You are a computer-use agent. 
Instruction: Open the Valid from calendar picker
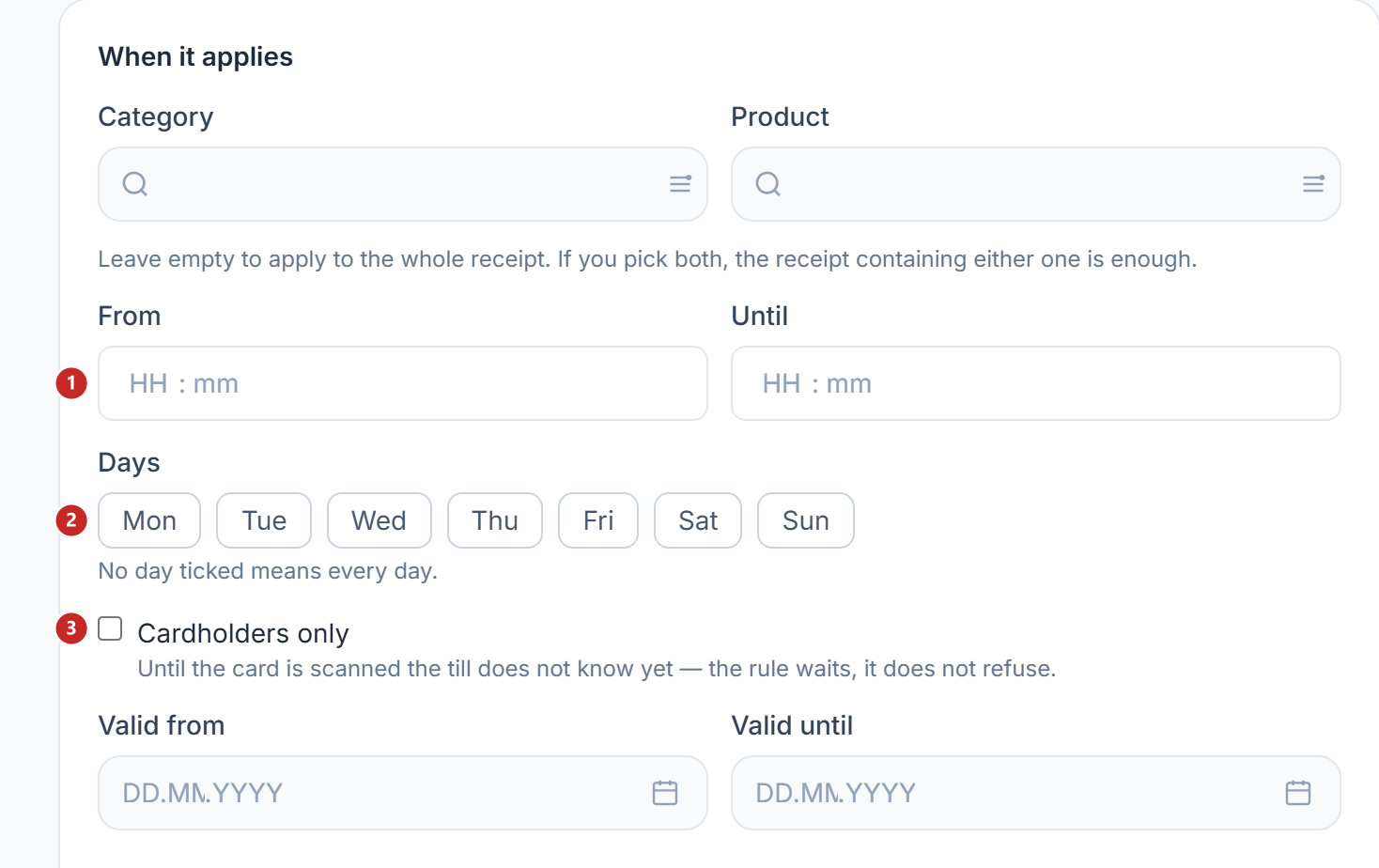(665, 793)
